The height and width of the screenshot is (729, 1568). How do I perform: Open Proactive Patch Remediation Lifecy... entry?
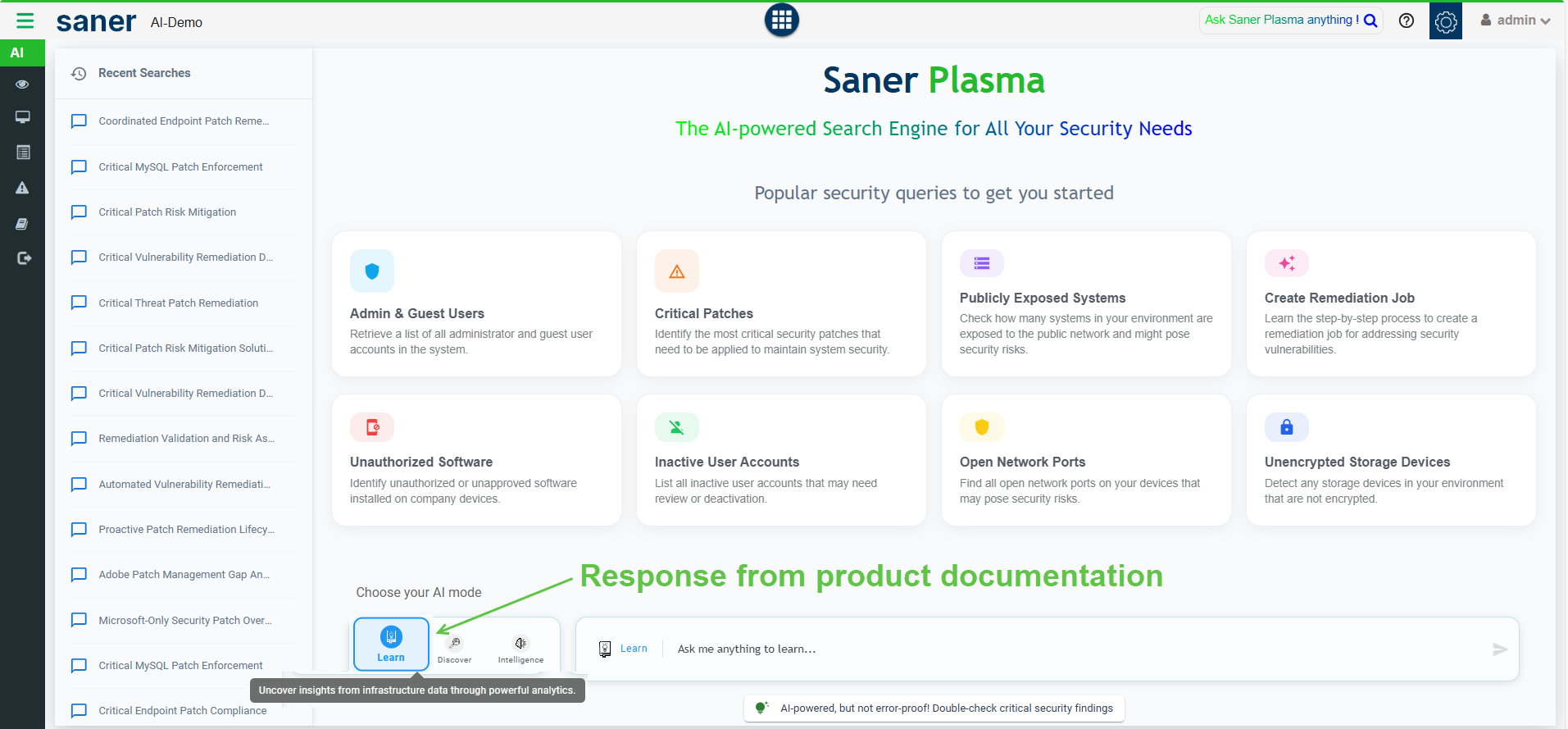tap(184, 530)
